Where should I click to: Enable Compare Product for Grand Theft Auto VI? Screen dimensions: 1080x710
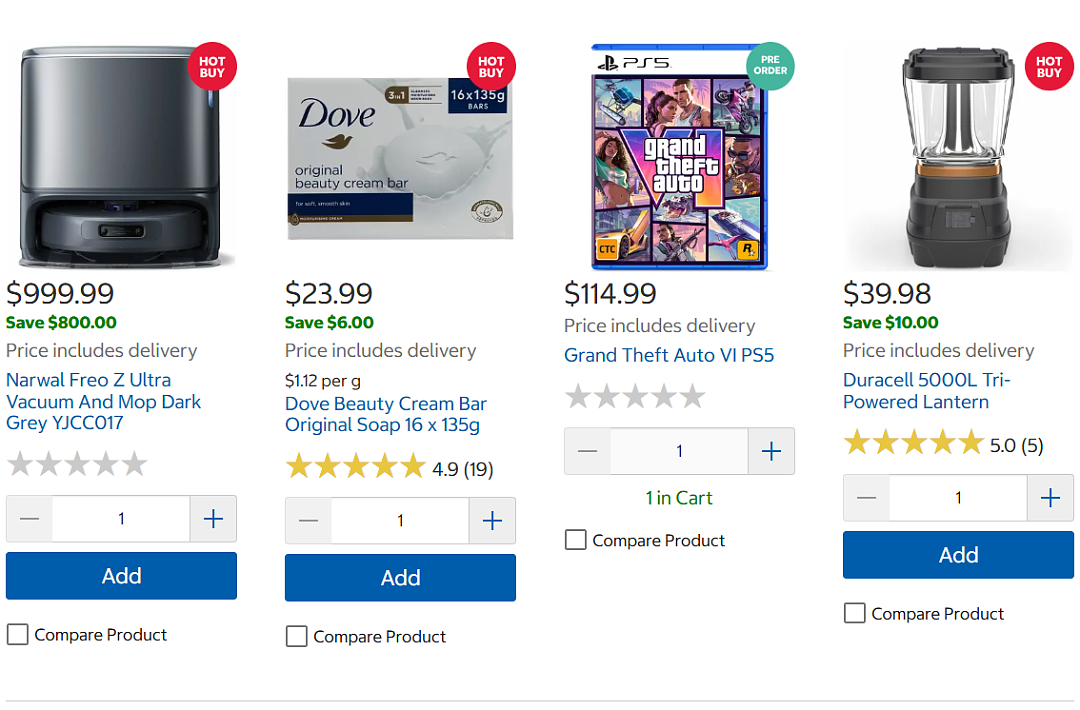[576, 540]
